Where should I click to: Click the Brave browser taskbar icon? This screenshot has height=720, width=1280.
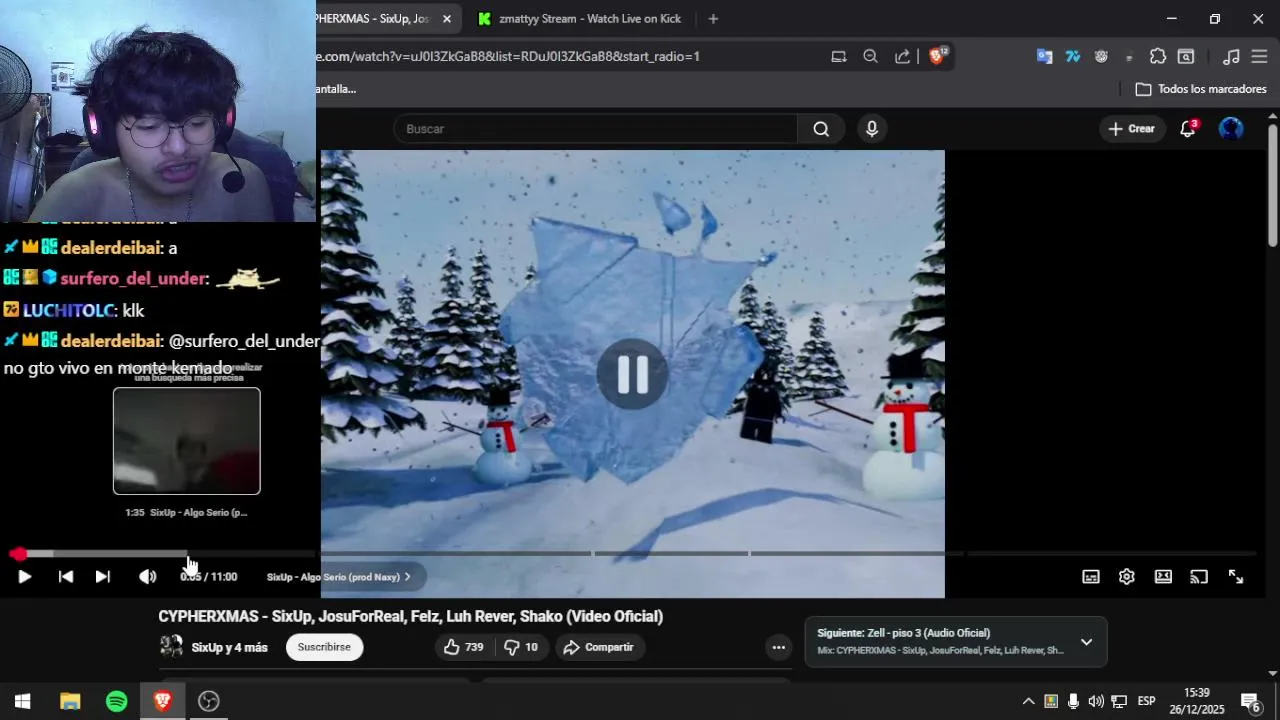pos(163,701)
